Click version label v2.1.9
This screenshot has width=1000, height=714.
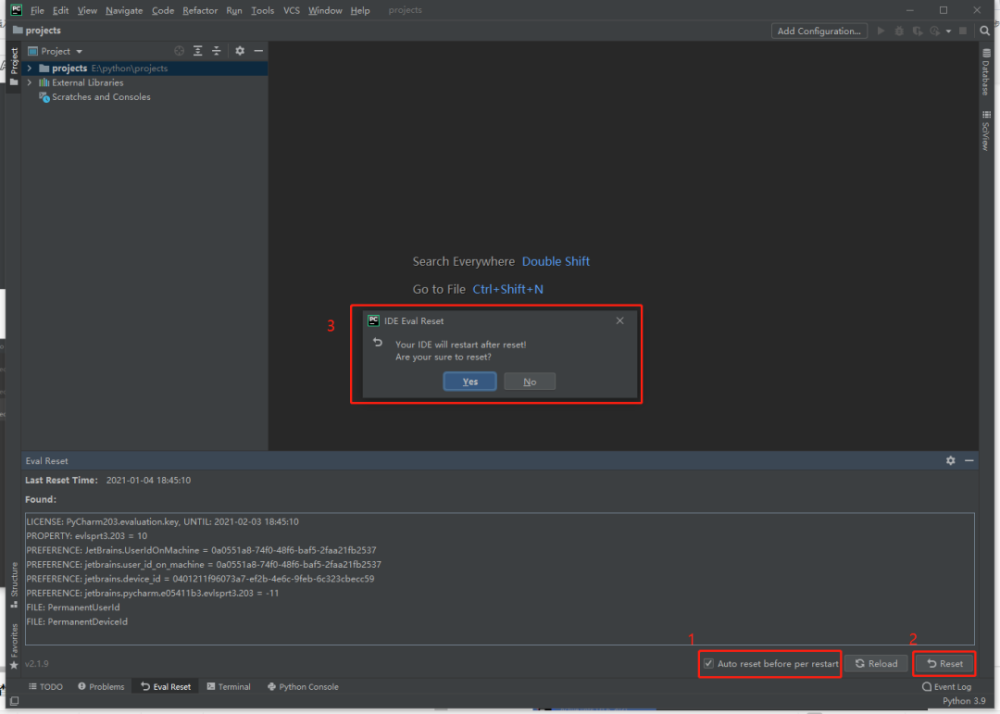36,664
